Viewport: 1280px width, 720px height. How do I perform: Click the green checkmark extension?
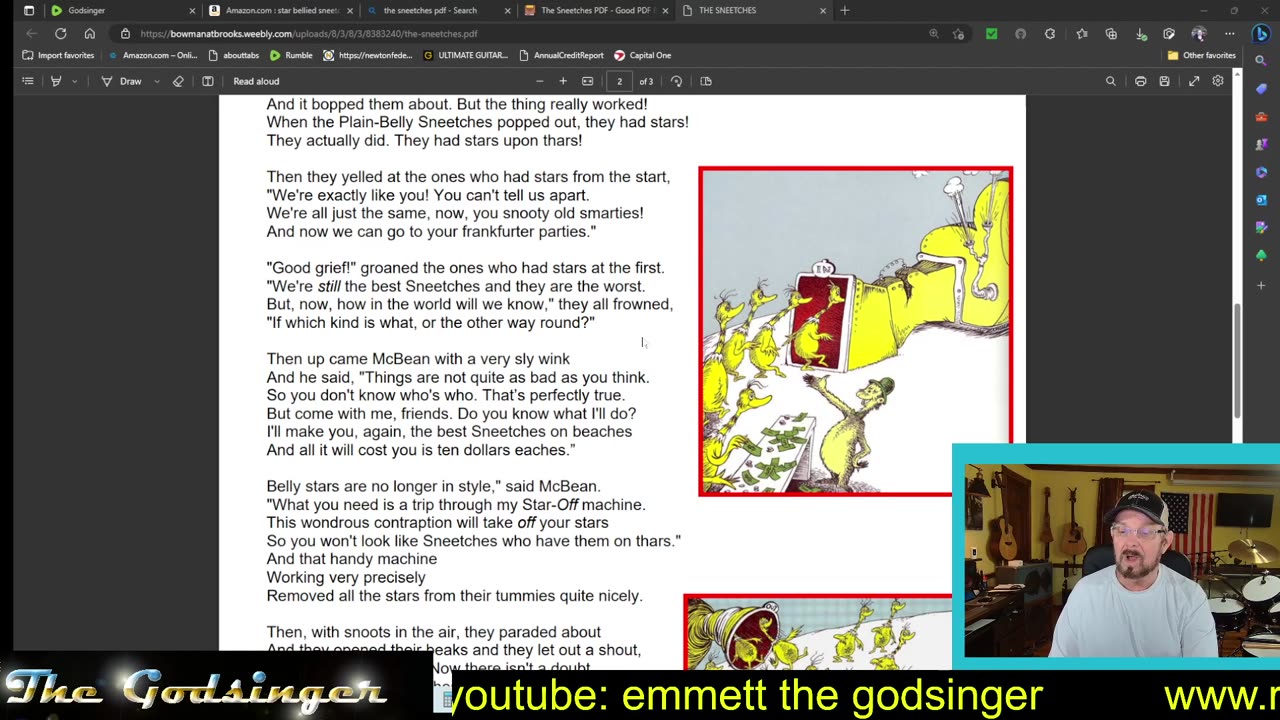point(991,34)
